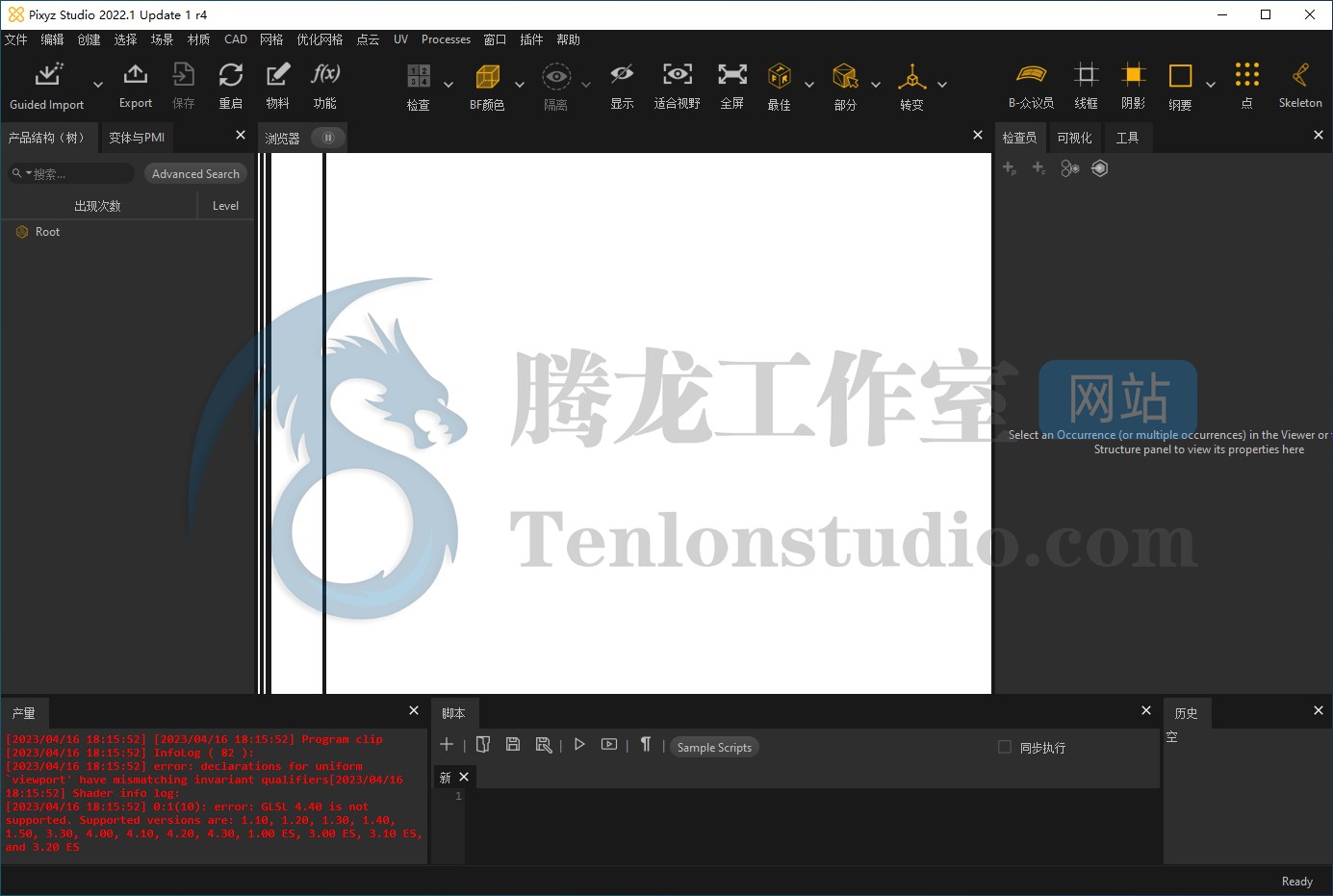Click the BF颜色 cube icon

coord(488,76)
